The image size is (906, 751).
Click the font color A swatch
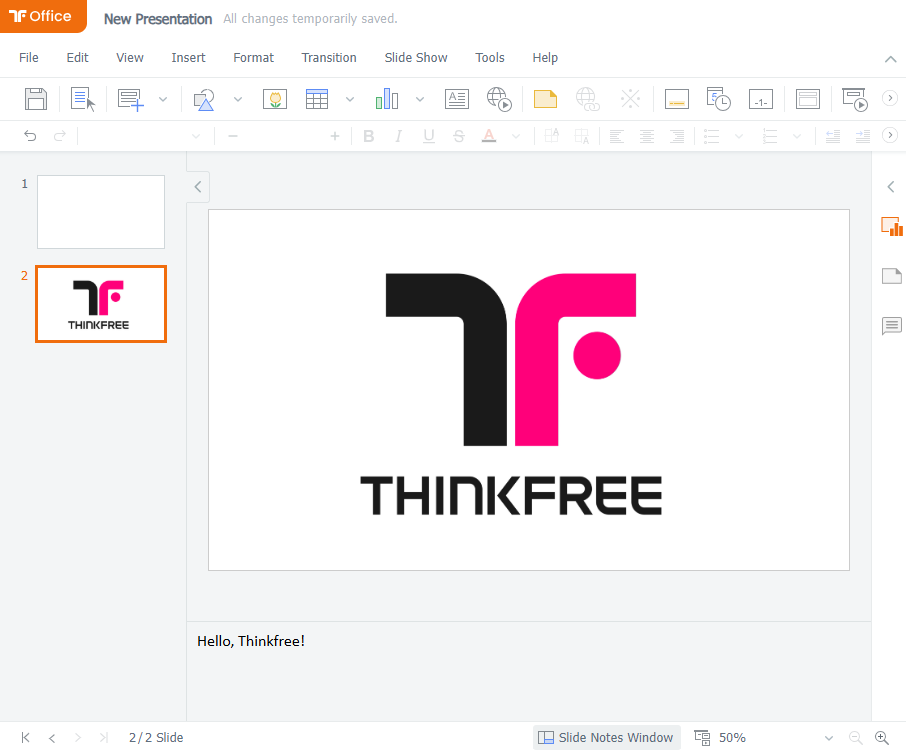click(x=489, y=136)
